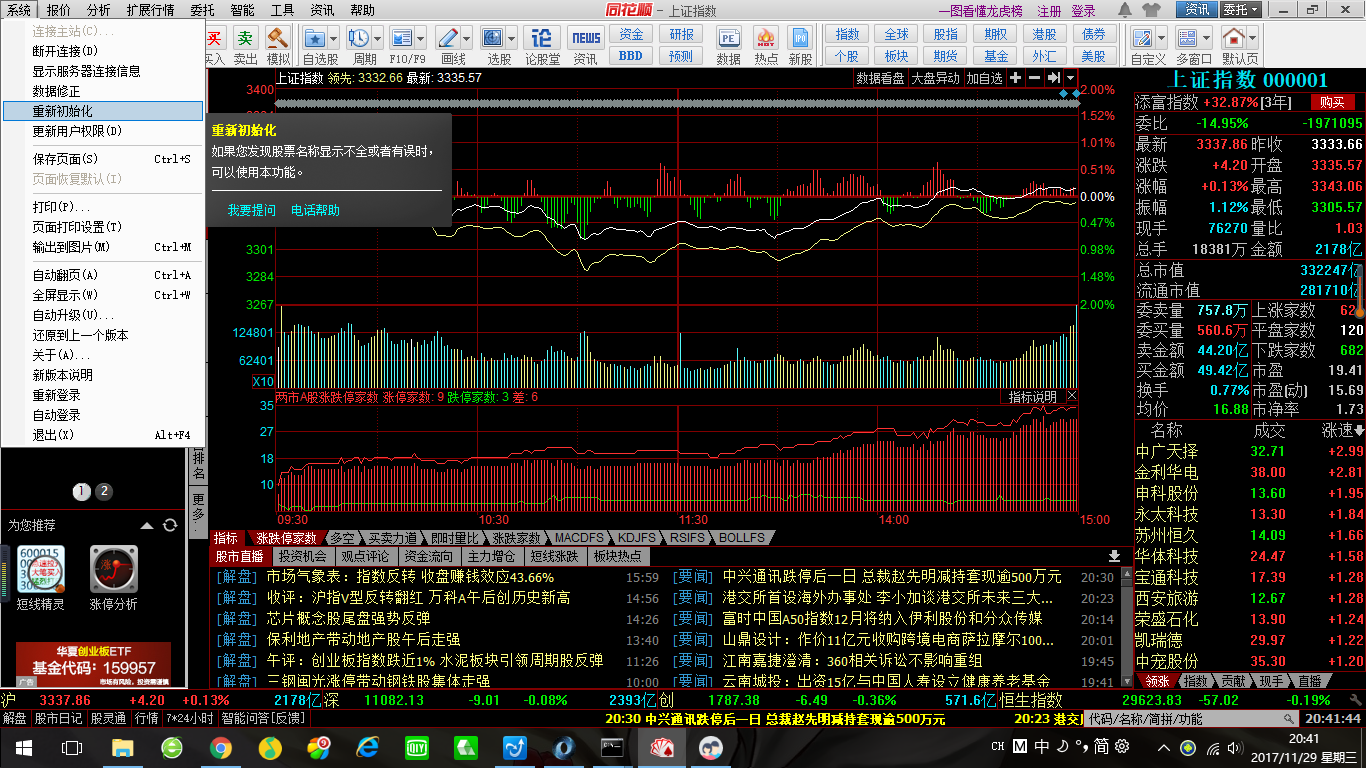Click the minus zoom-out icon on chart header
The height and width of the screenshot is (768, 1366).
[x=1034, y=78]
